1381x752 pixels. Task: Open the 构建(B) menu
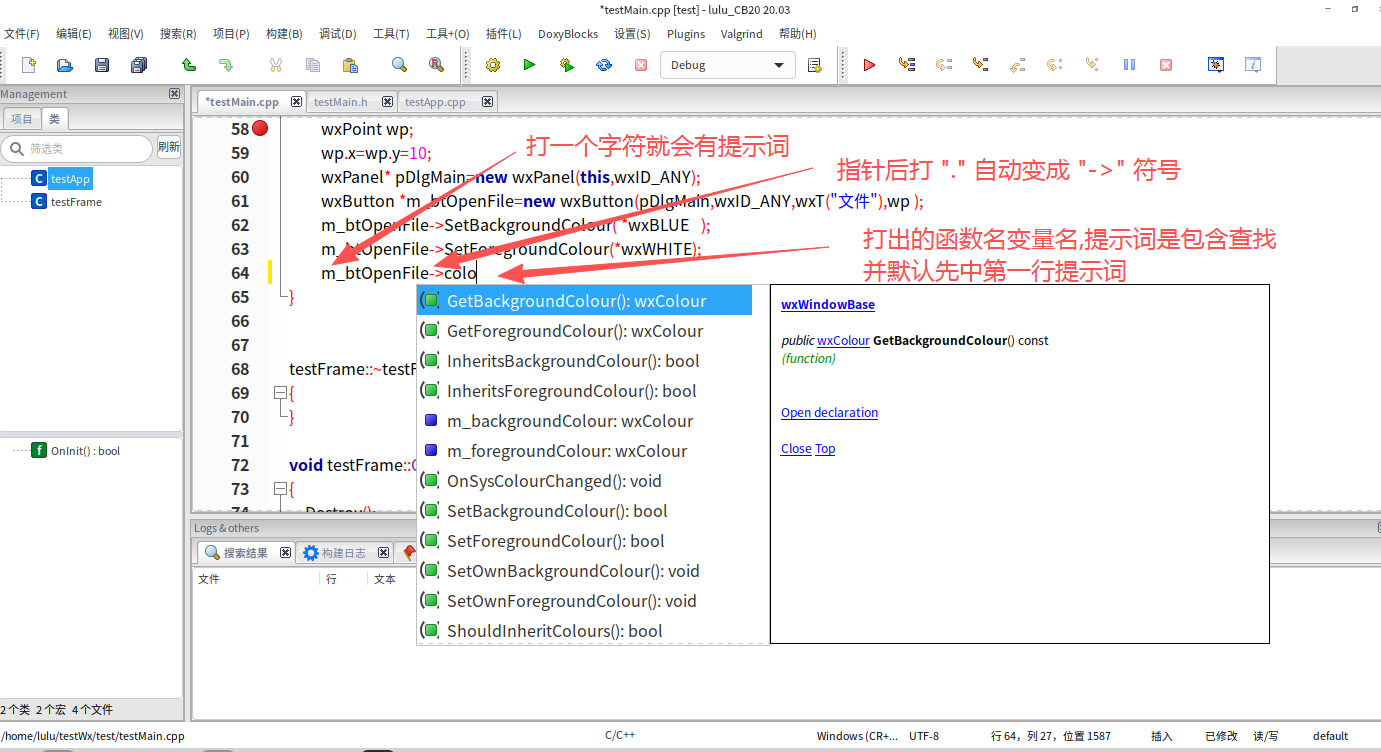pyautogui.click(x=284, y=34)
